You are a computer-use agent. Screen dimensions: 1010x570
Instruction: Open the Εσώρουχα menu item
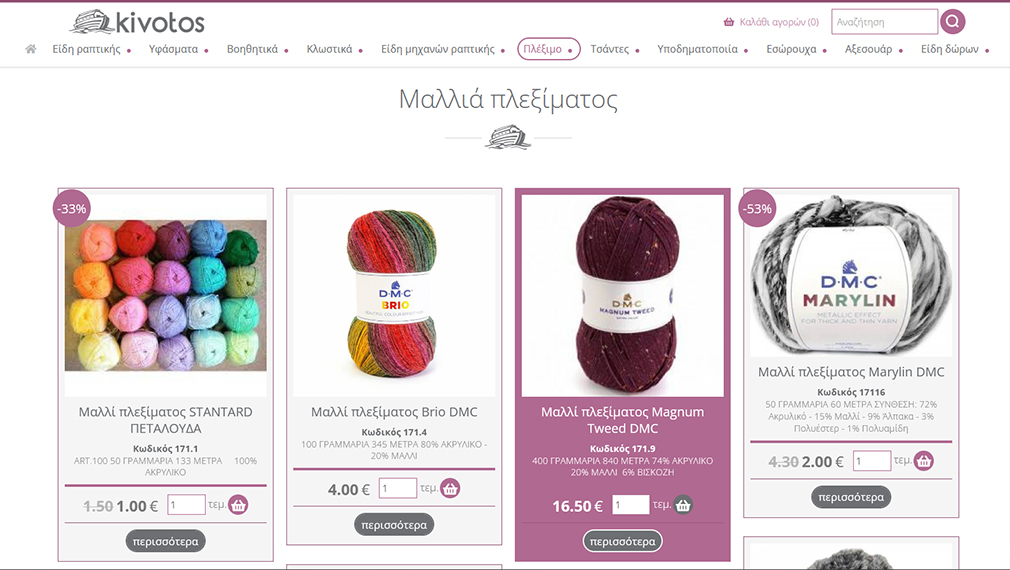coord(796,49)
